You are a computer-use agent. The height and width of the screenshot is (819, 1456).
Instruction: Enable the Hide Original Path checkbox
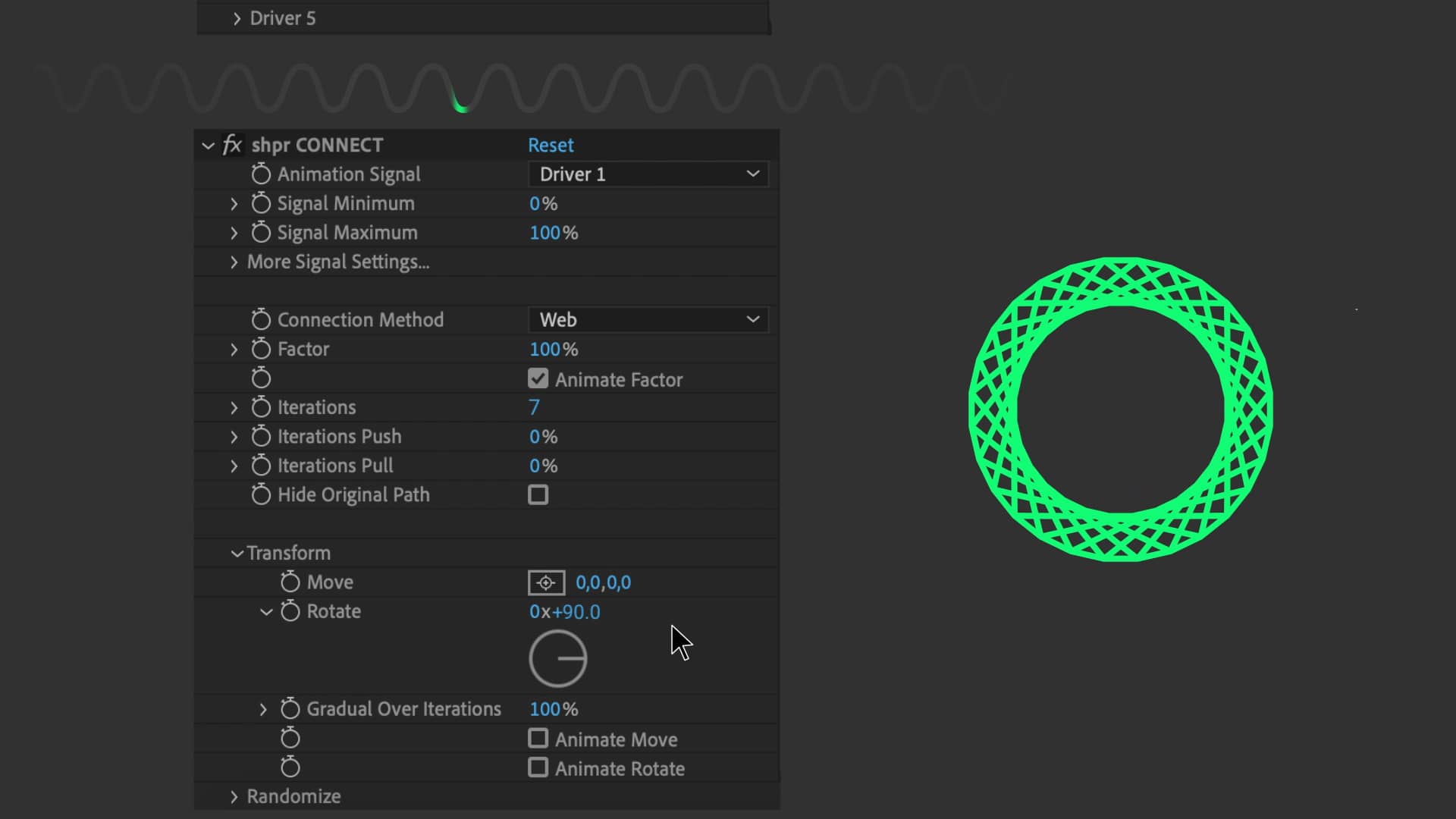pos(538,494)
